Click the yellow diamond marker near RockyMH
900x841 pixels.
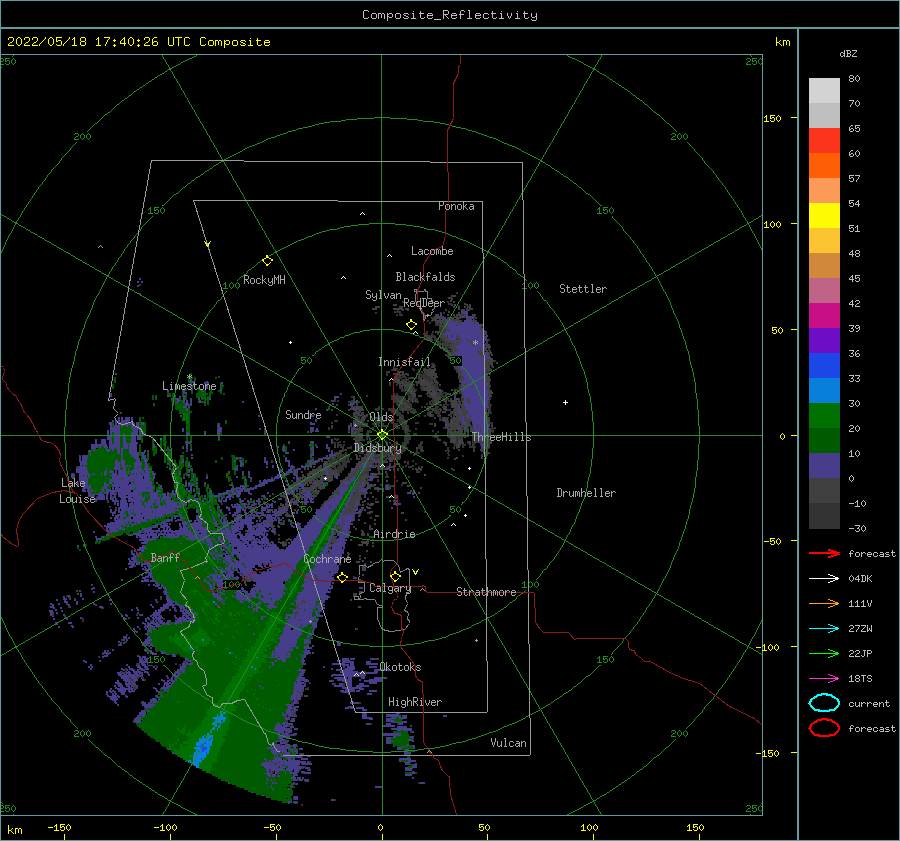(267, 261)
